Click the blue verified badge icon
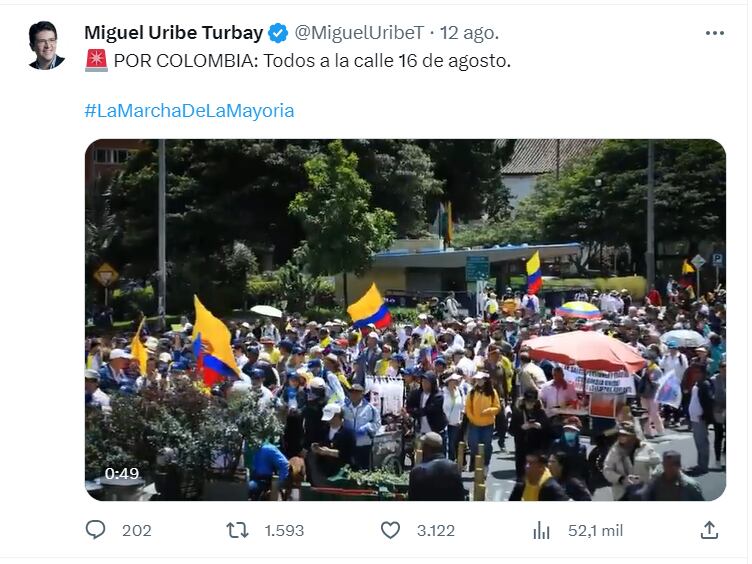The width and height of the screenshot is (752, 564). click(x=278, y=33)
